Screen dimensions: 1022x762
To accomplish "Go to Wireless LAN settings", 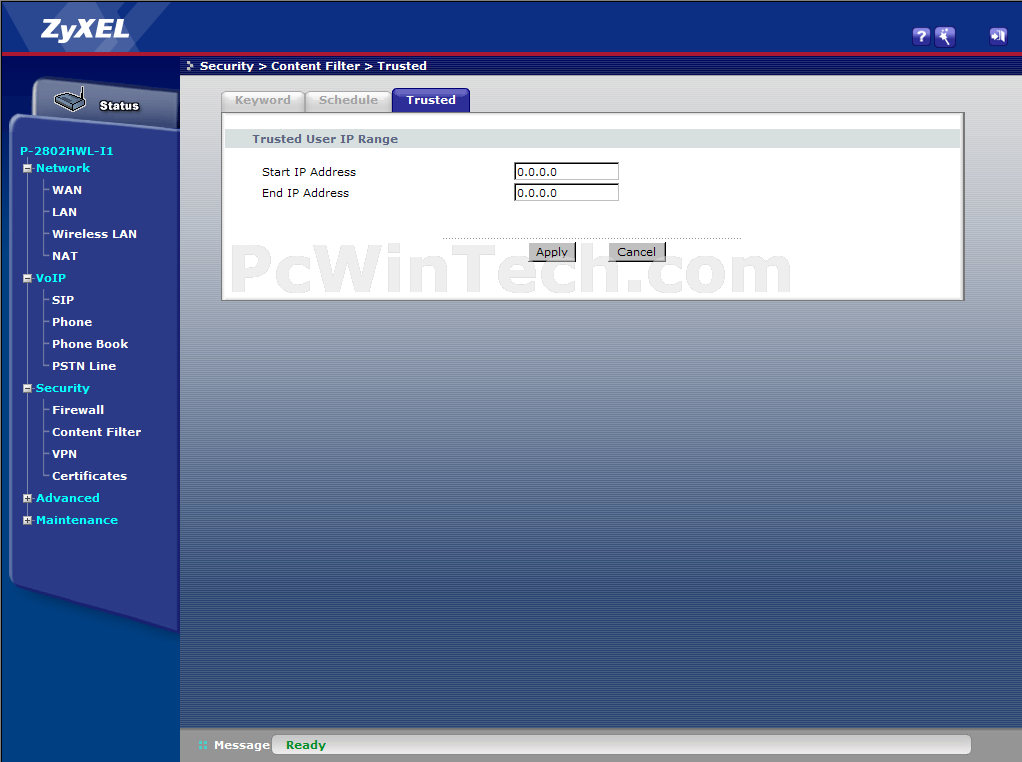I will click(x=95, y=234).
